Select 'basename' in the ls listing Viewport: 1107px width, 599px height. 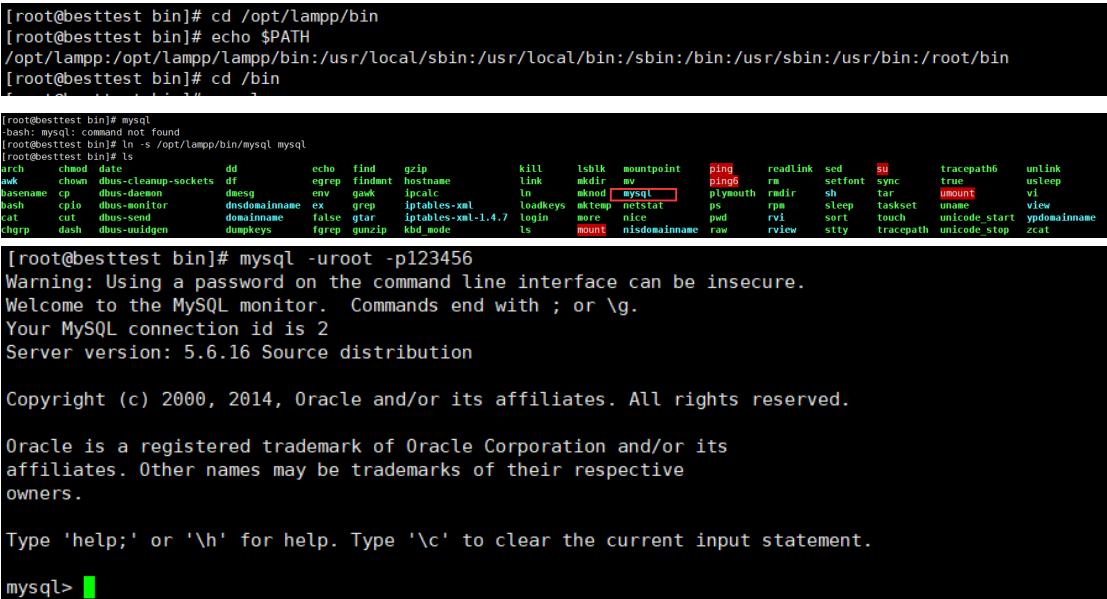point(24,193)
